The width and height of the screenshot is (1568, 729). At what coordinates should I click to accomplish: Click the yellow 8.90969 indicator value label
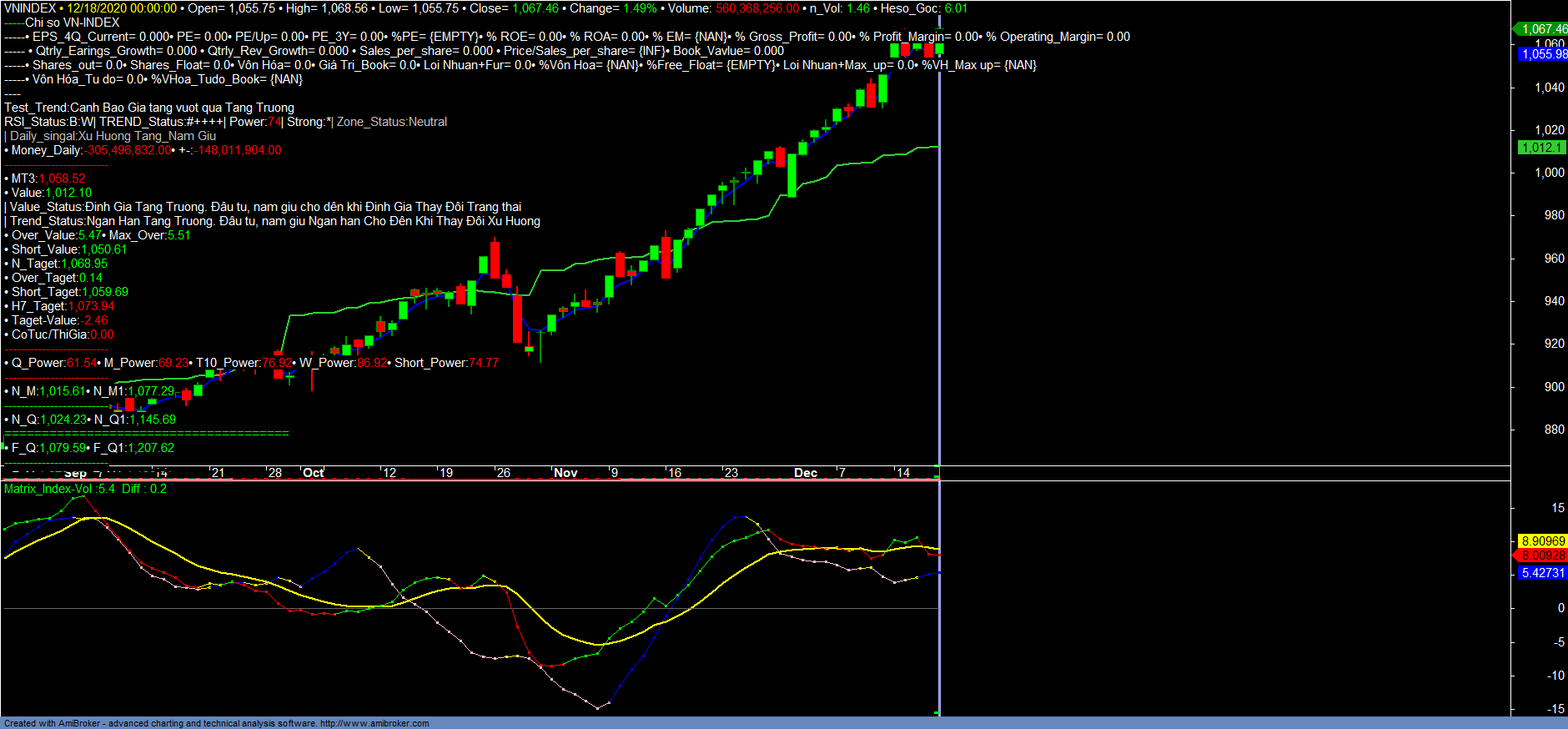(1542, 541)
